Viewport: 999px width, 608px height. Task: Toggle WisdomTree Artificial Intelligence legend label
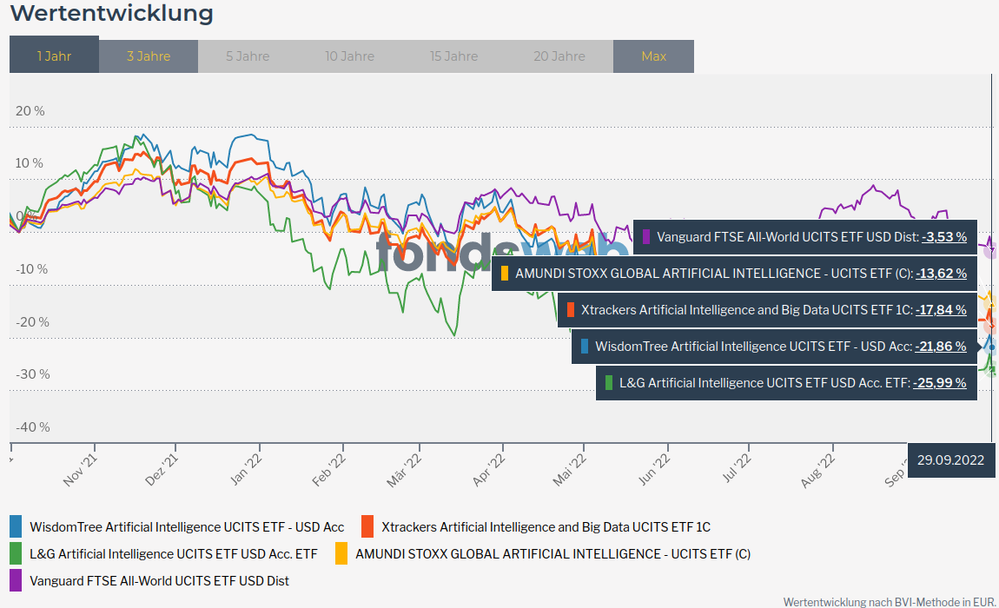tap(186, 527)
